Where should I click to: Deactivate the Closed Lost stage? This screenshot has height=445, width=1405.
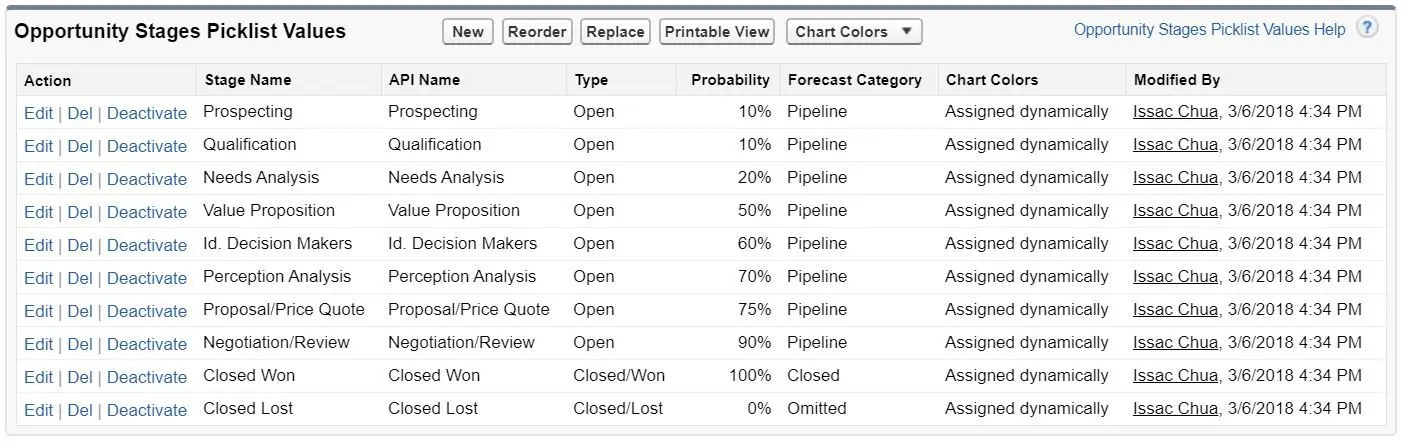pos(147,410)
